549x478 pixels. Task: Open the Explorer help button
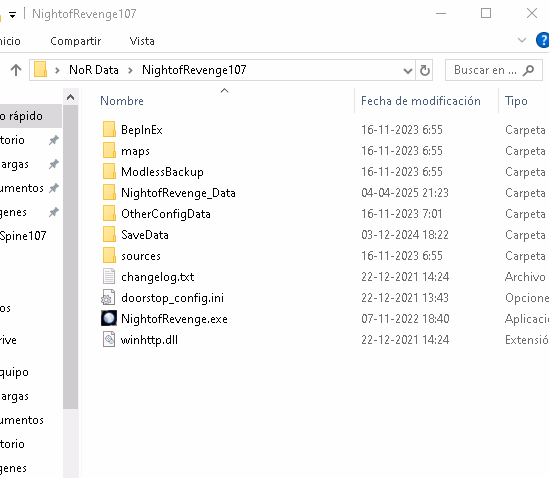click(543, 40)
